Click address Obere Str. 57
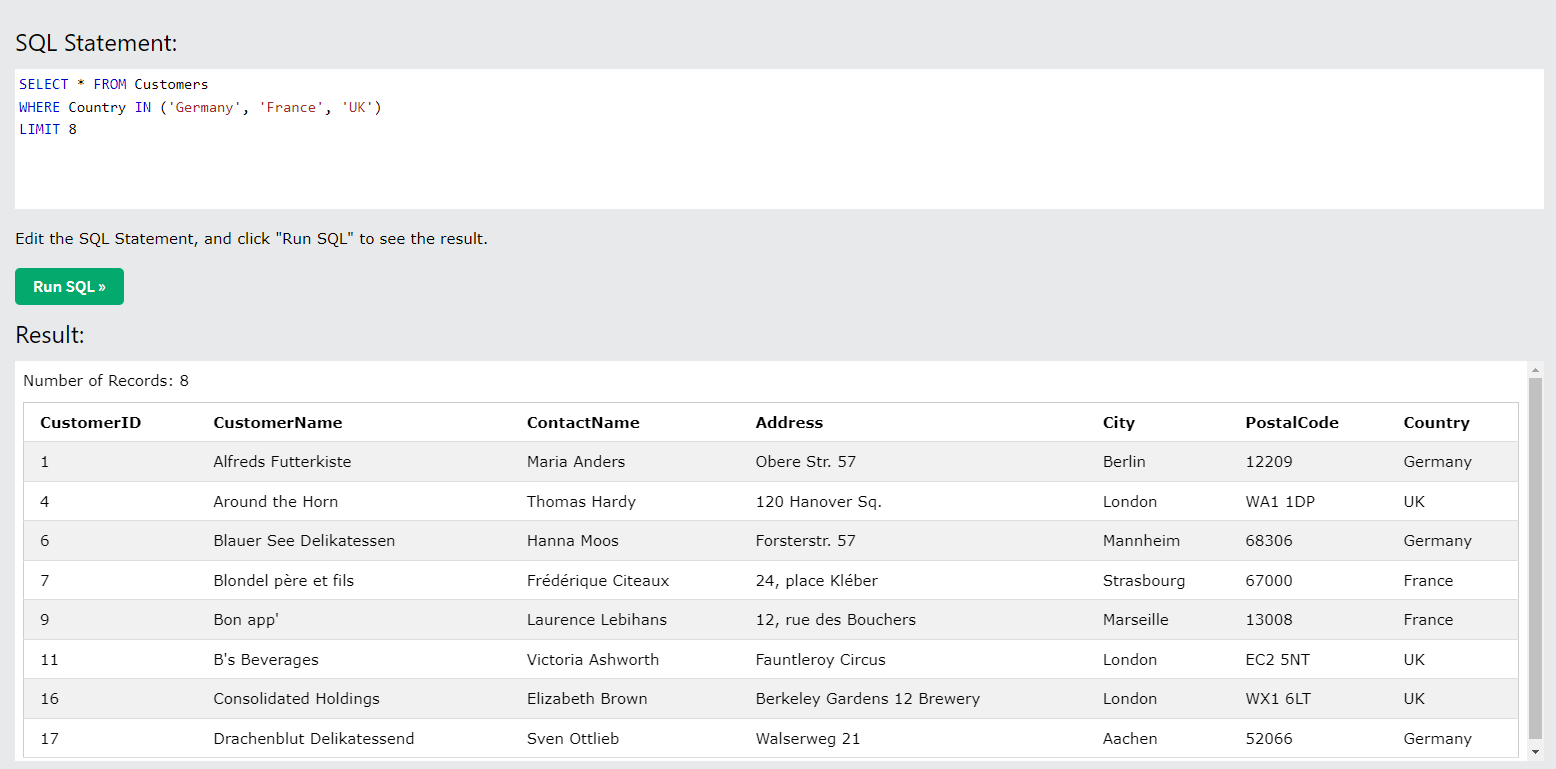 806,462
